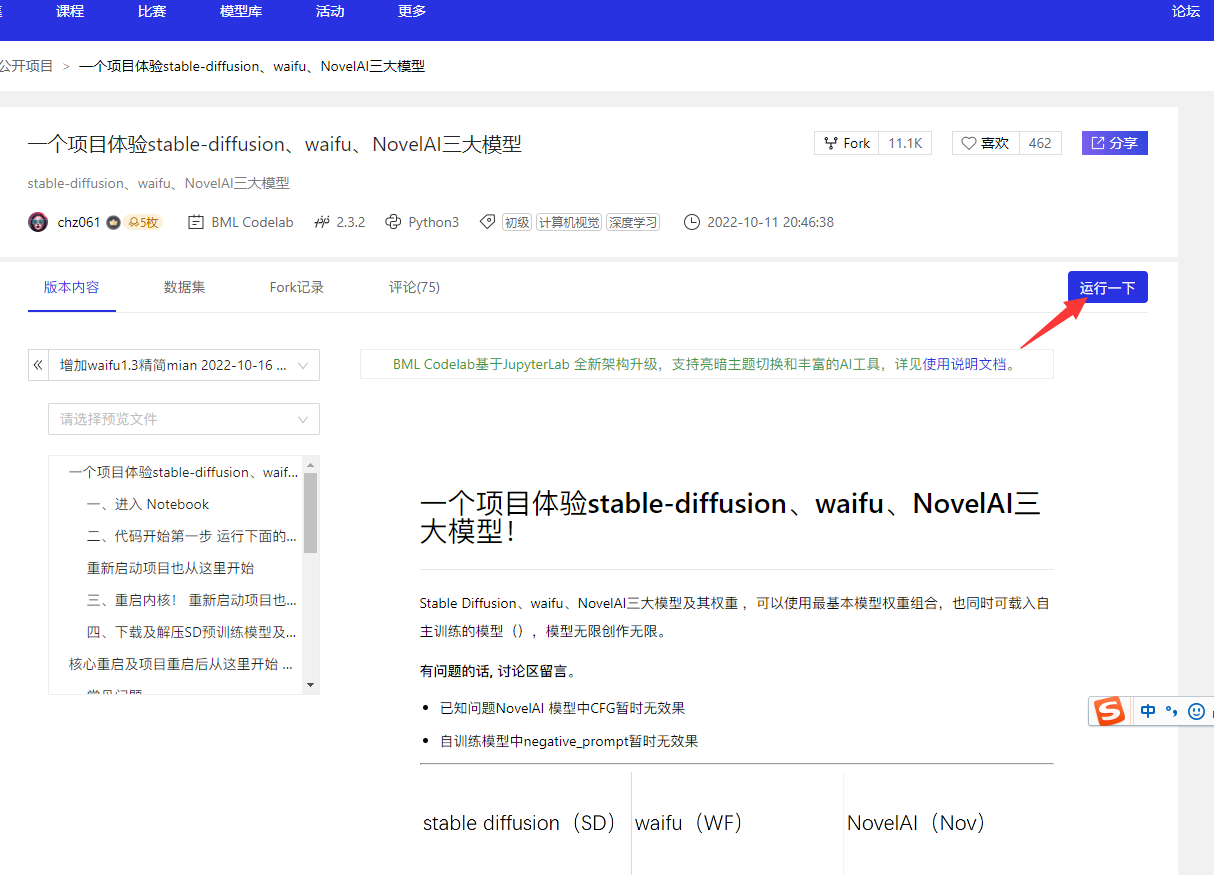Click the 深度学习 tag

633,222
